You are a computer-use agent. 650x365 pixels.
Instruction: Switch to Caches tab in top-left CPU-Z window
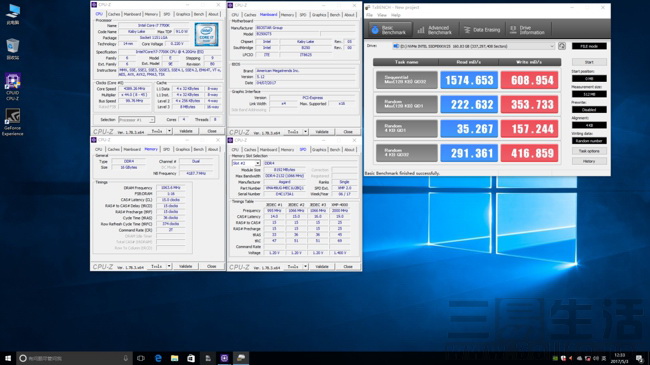coord(114,14)
